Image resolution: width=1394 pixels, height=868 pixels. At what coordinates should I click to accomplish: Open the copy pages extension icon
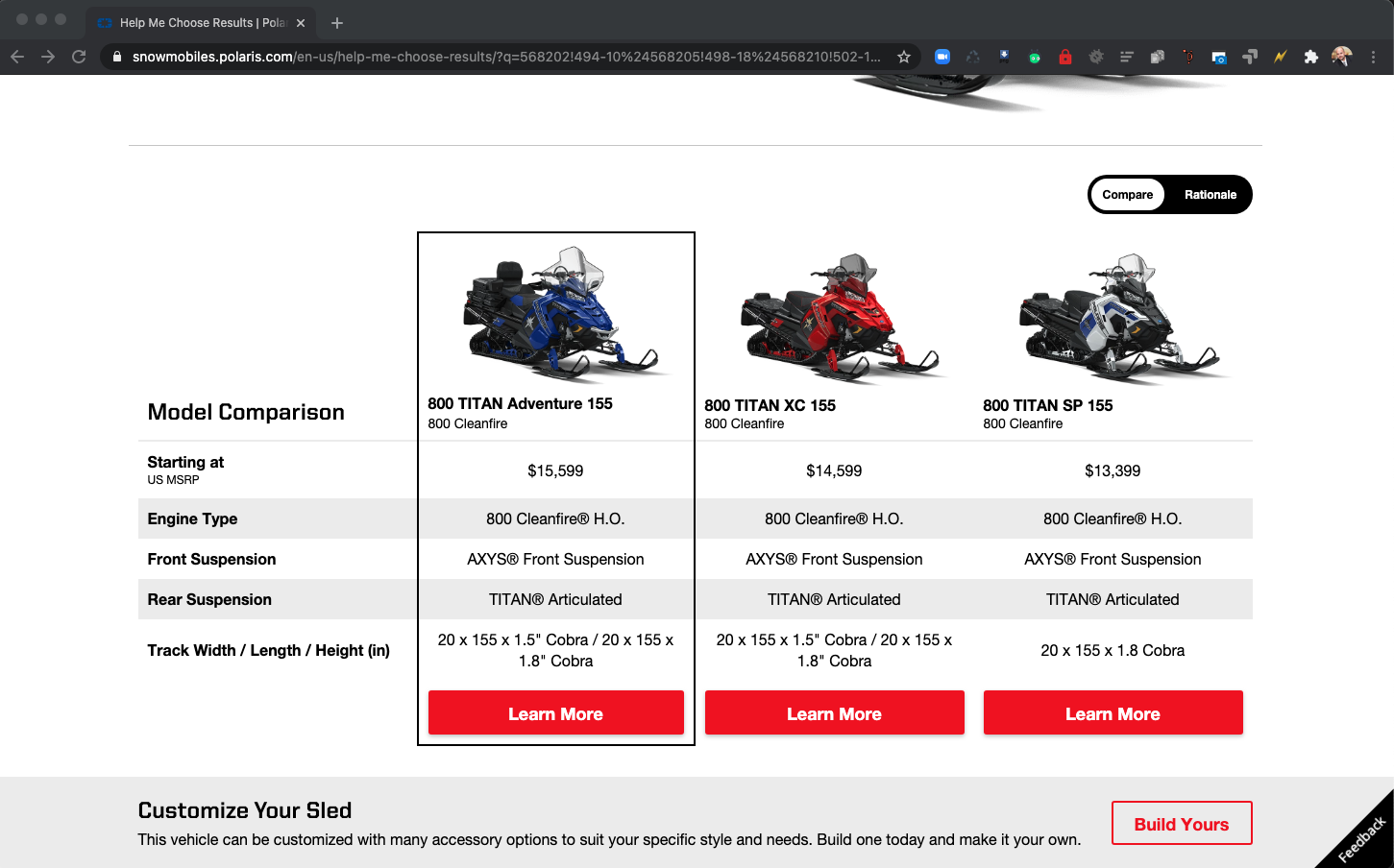coord(1158,57)
